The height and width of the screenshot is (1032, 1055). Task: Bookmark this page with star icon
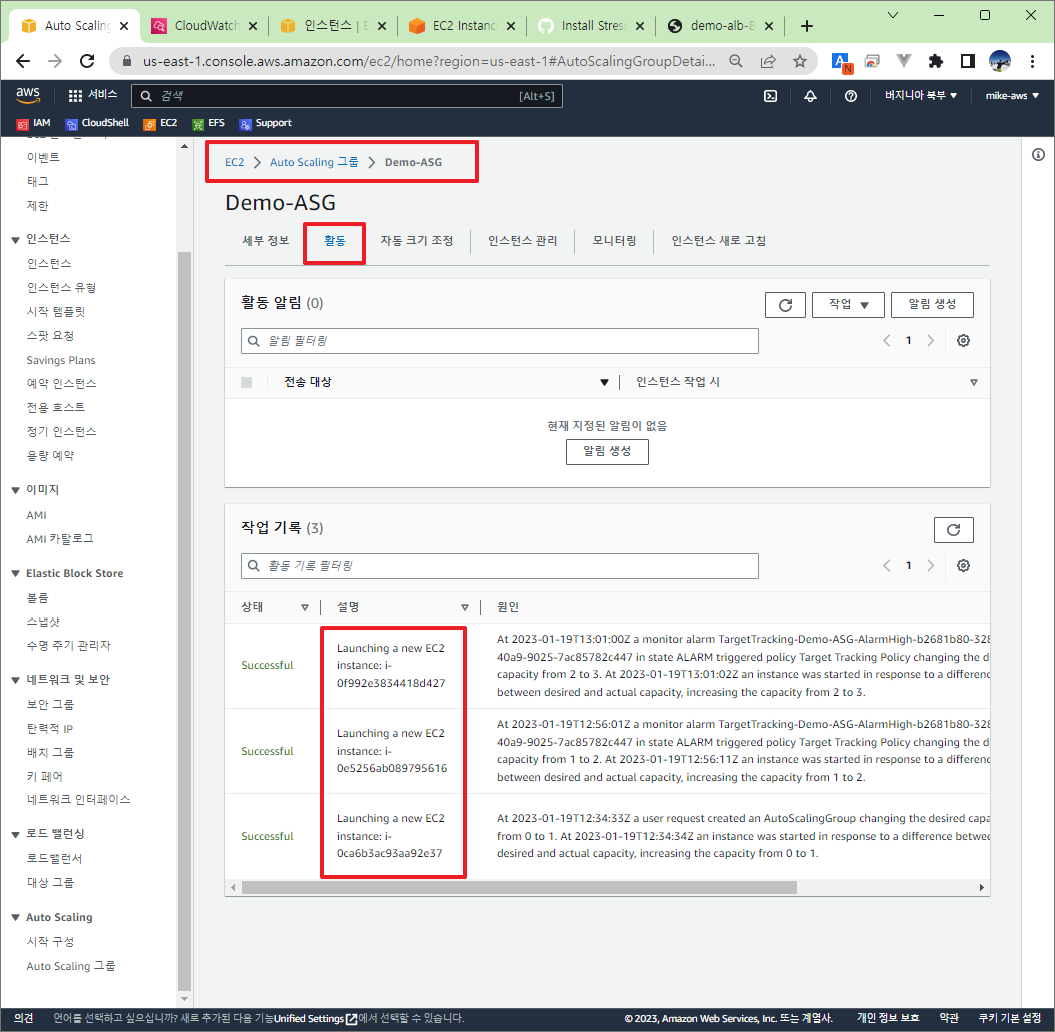coord(799,61)
